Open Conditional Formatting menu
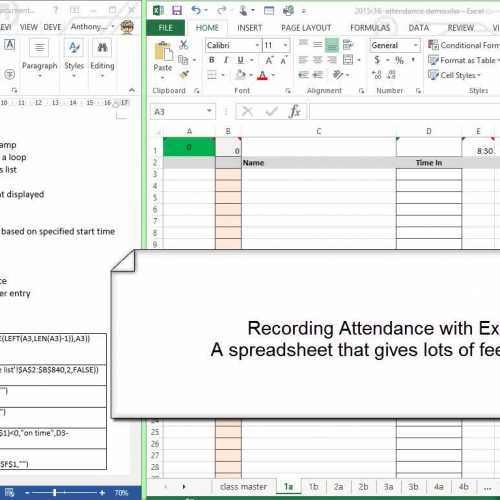Screen dimensions: 500x500 point(464,45)
